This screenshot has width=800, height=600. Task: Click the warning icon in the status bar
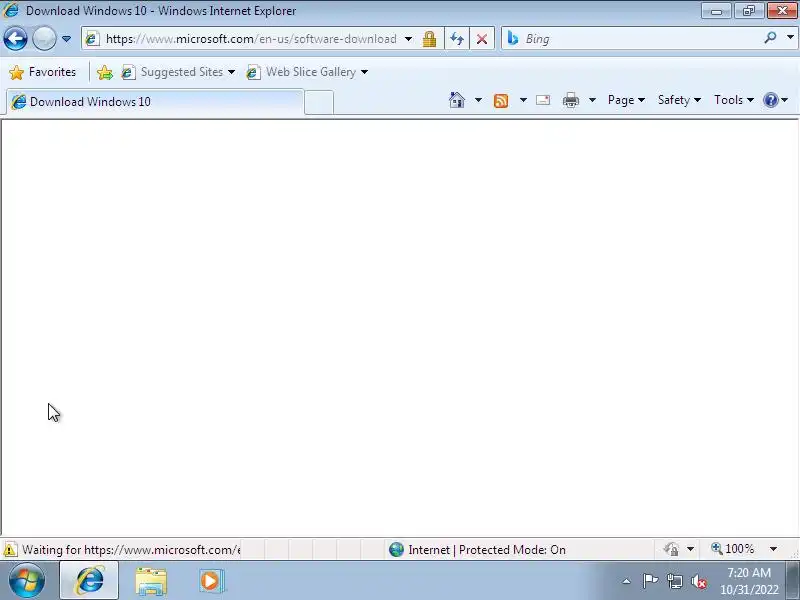10,550
